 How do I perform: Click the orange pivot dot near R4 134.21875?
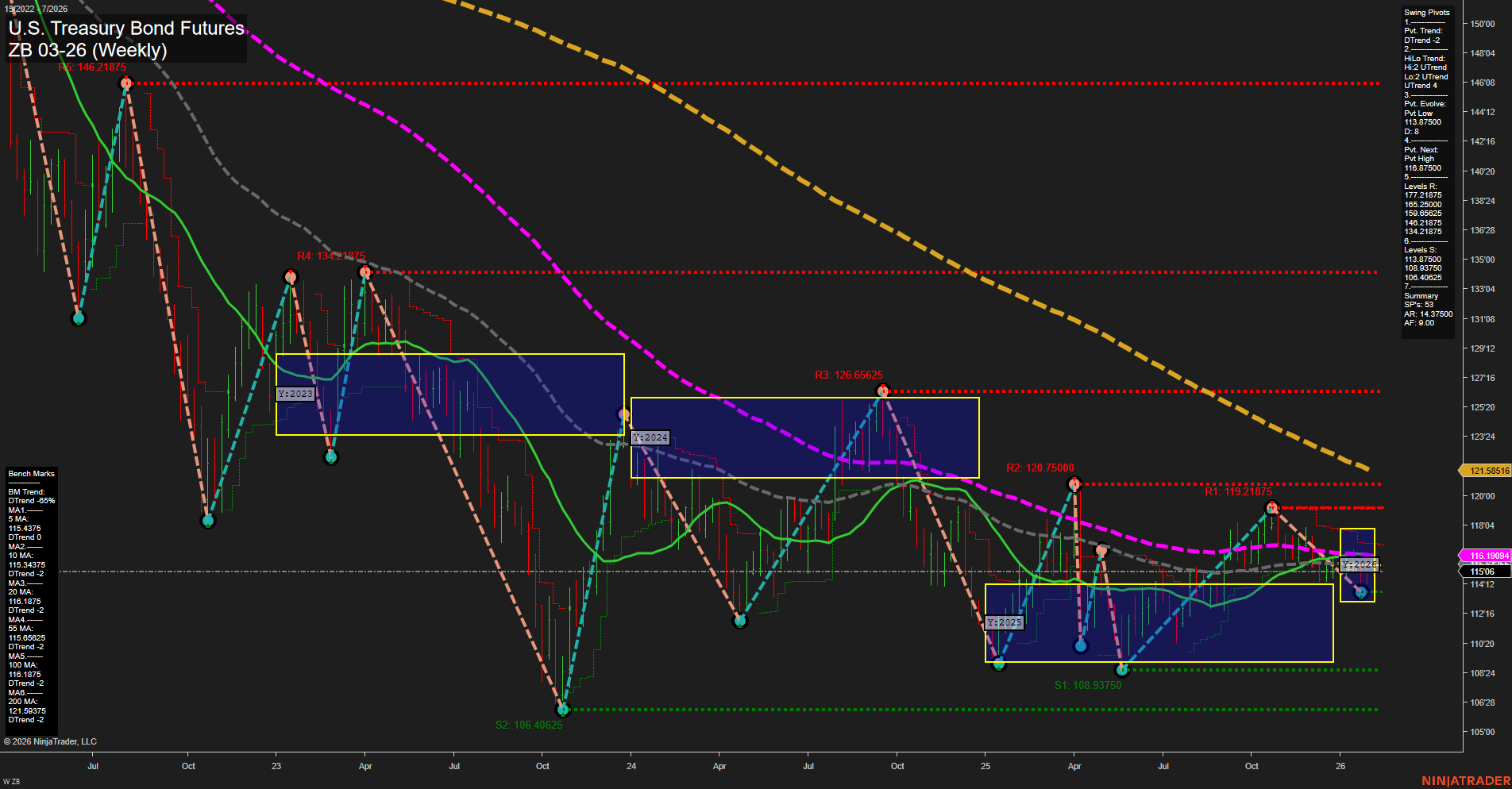coord(365,271)
